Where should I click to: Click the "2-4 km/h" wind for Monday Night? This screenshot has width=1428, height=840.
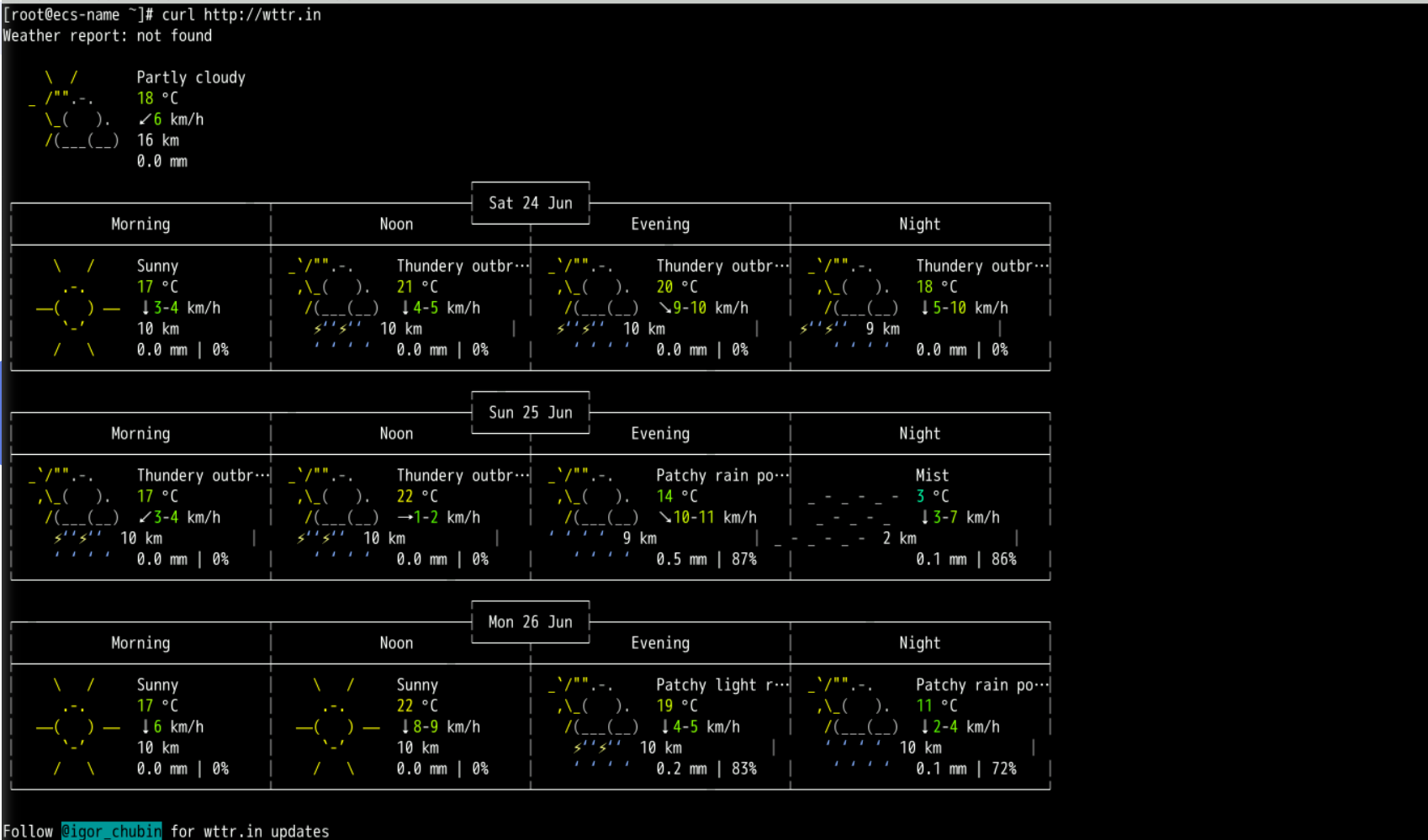pos(959,726)
